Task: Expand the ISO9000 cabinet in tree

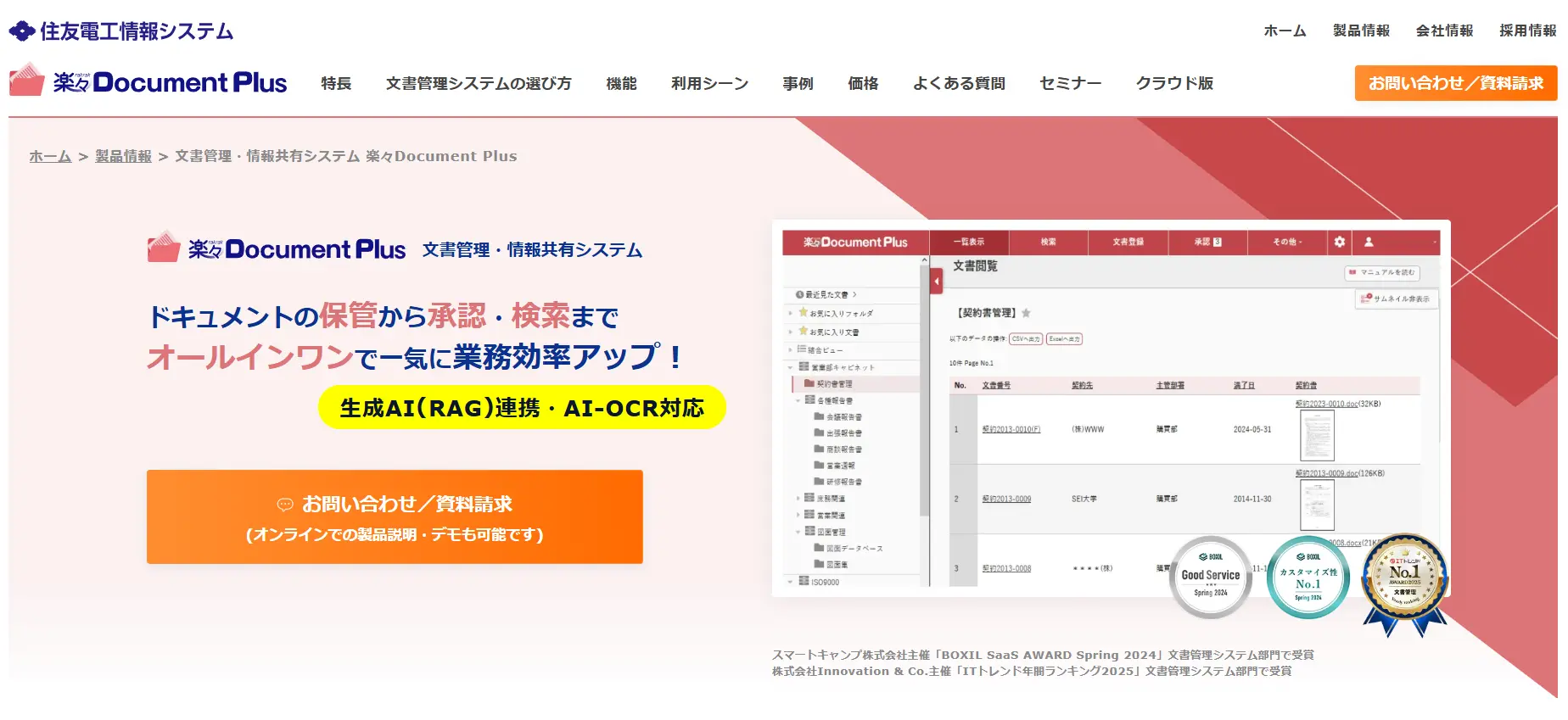Action: point(791,582)
